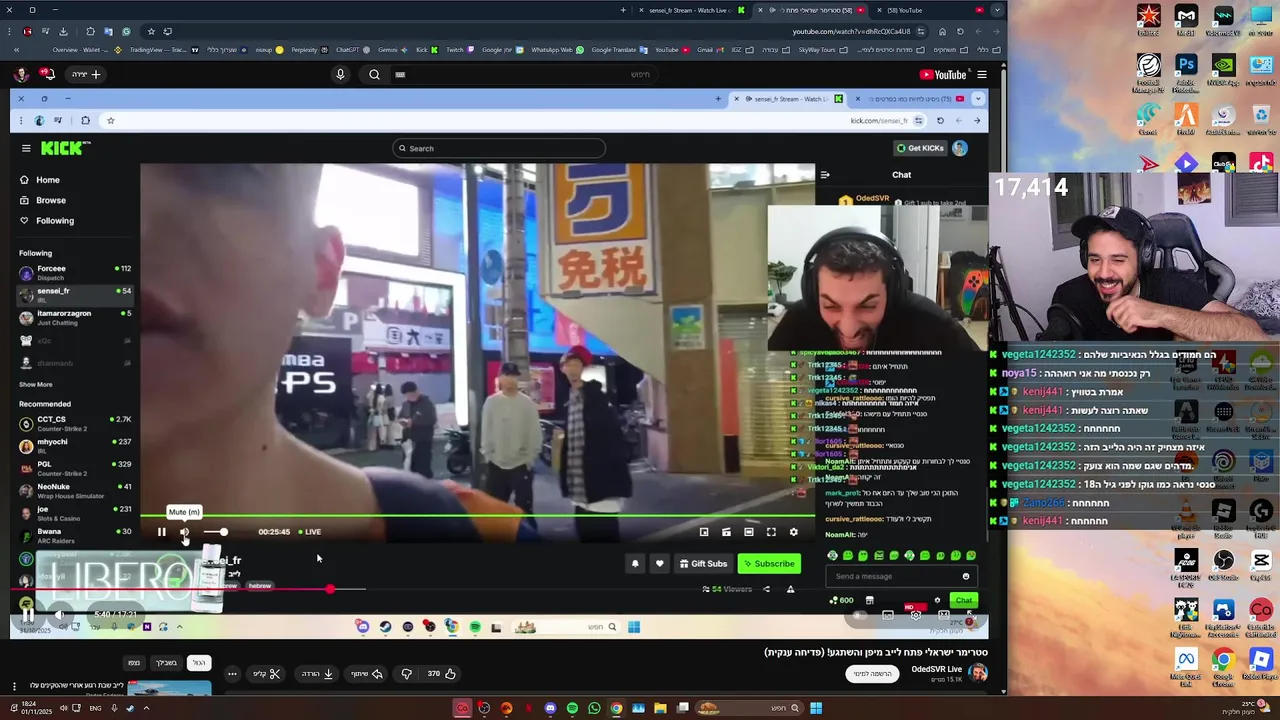The image size is (1280, 720).
Task: Open the system volume tray icon
Action: 63,708
